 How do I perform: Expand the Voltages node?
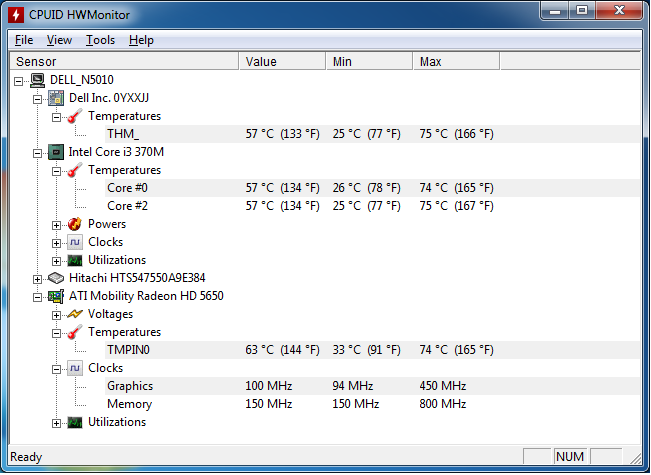pos(56,315)
